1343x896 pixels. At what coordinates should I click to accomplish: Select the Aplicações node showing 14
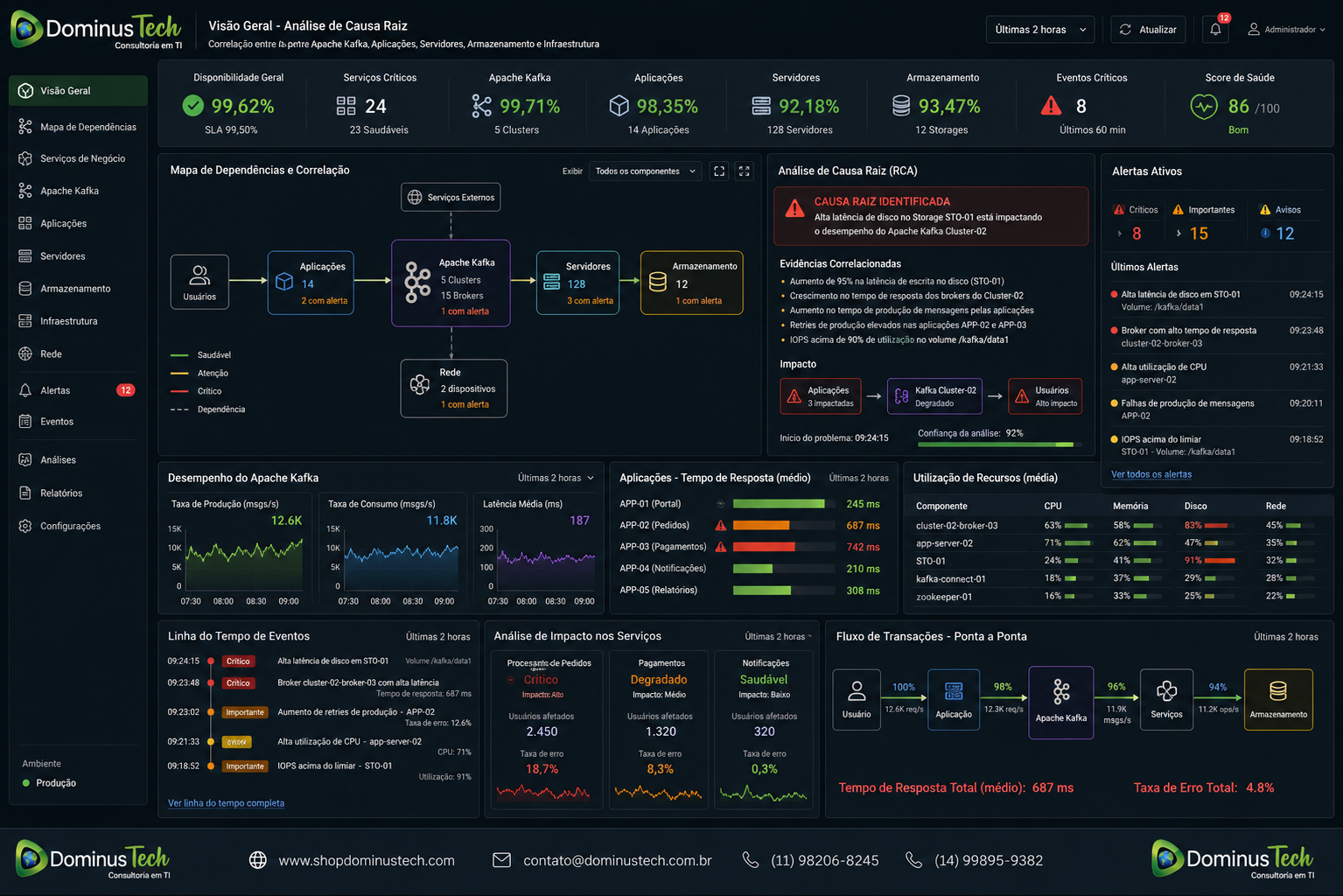311,282
